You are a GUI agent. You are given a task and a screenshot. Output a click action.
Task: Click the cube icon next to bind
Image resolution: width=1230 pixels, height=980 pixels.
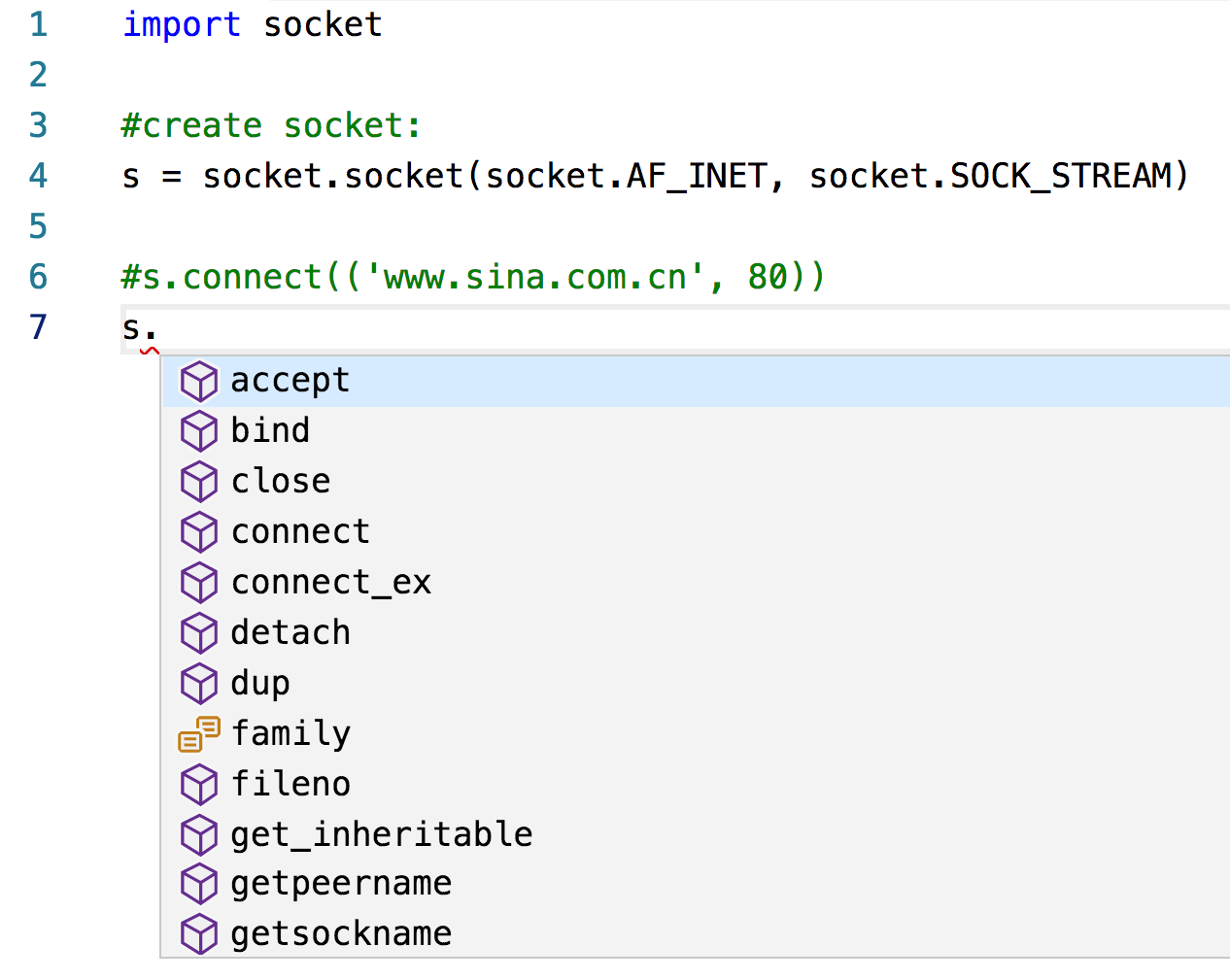[199, 431]
